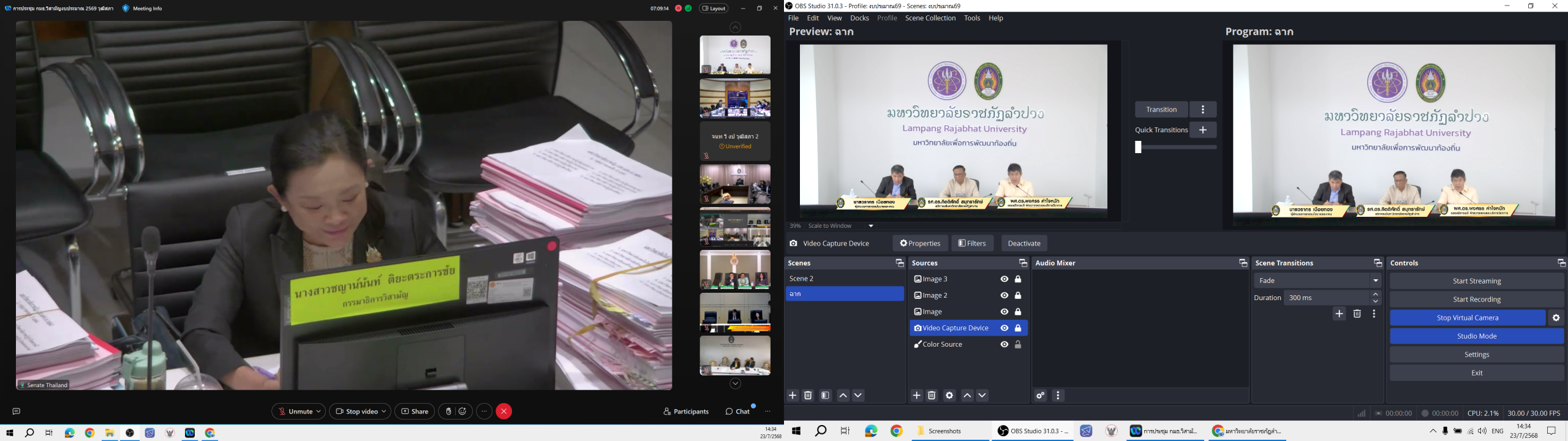Open reactions emoji in meeting toolbar
Screen dimensions: 1568x441
click(x=463, y=412)
